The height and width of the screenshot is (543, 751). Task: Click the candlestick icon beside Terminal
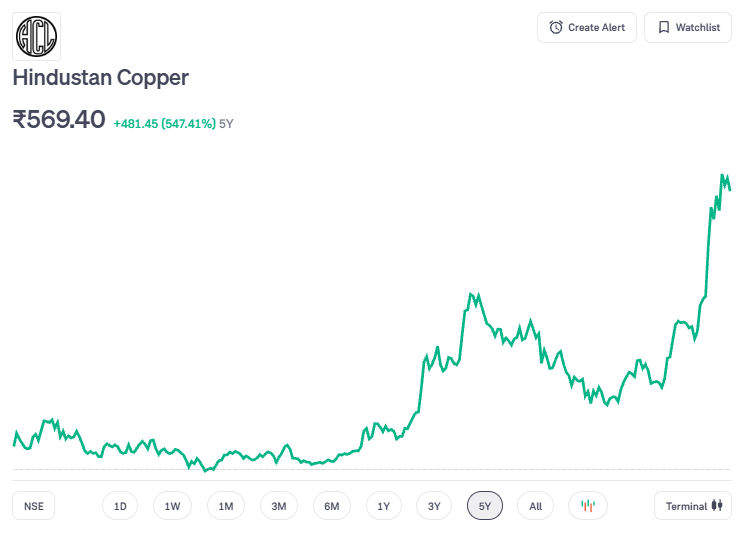[716, 506]
